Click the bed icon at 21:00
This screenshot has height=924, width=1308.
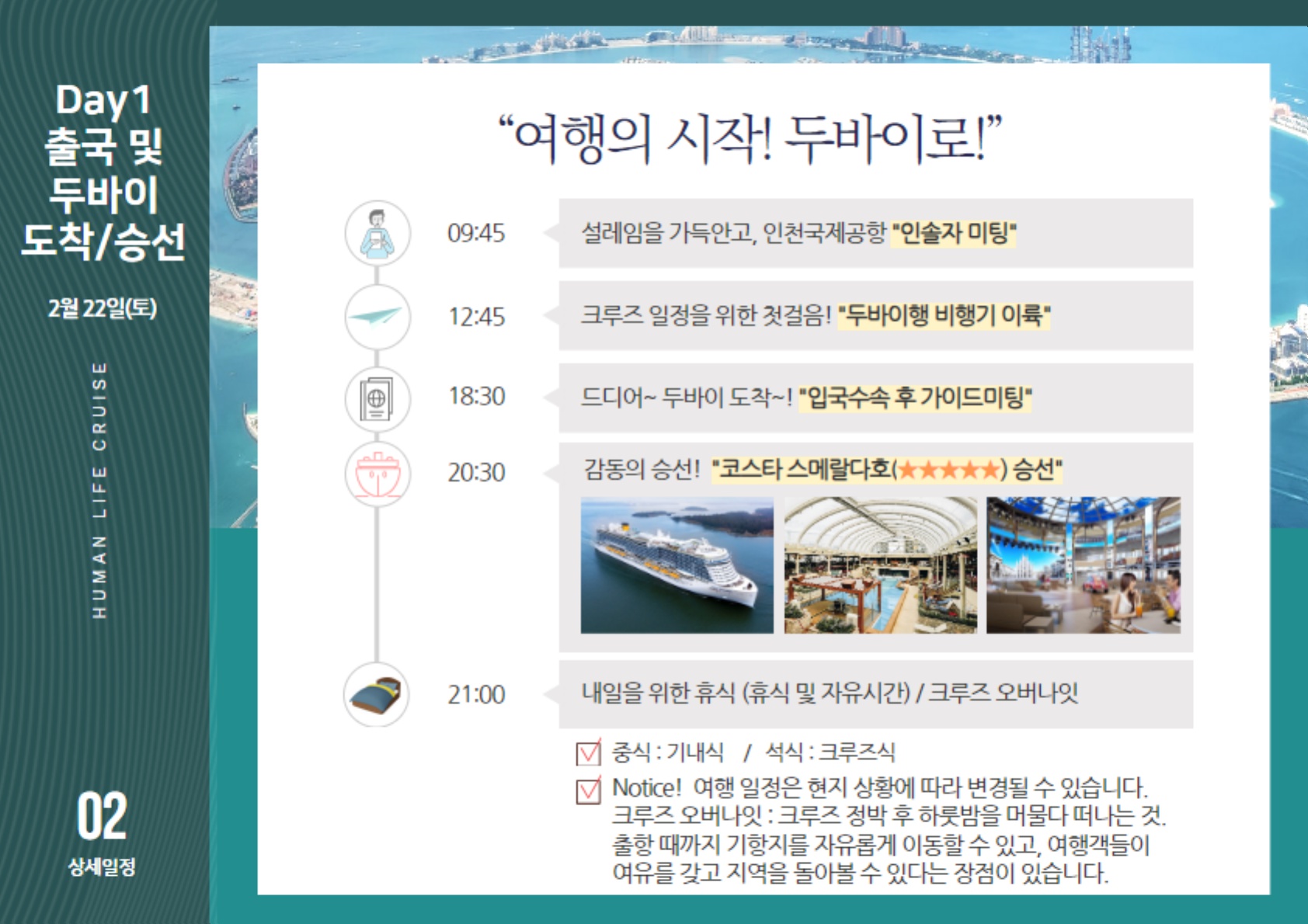click(377, 694)
